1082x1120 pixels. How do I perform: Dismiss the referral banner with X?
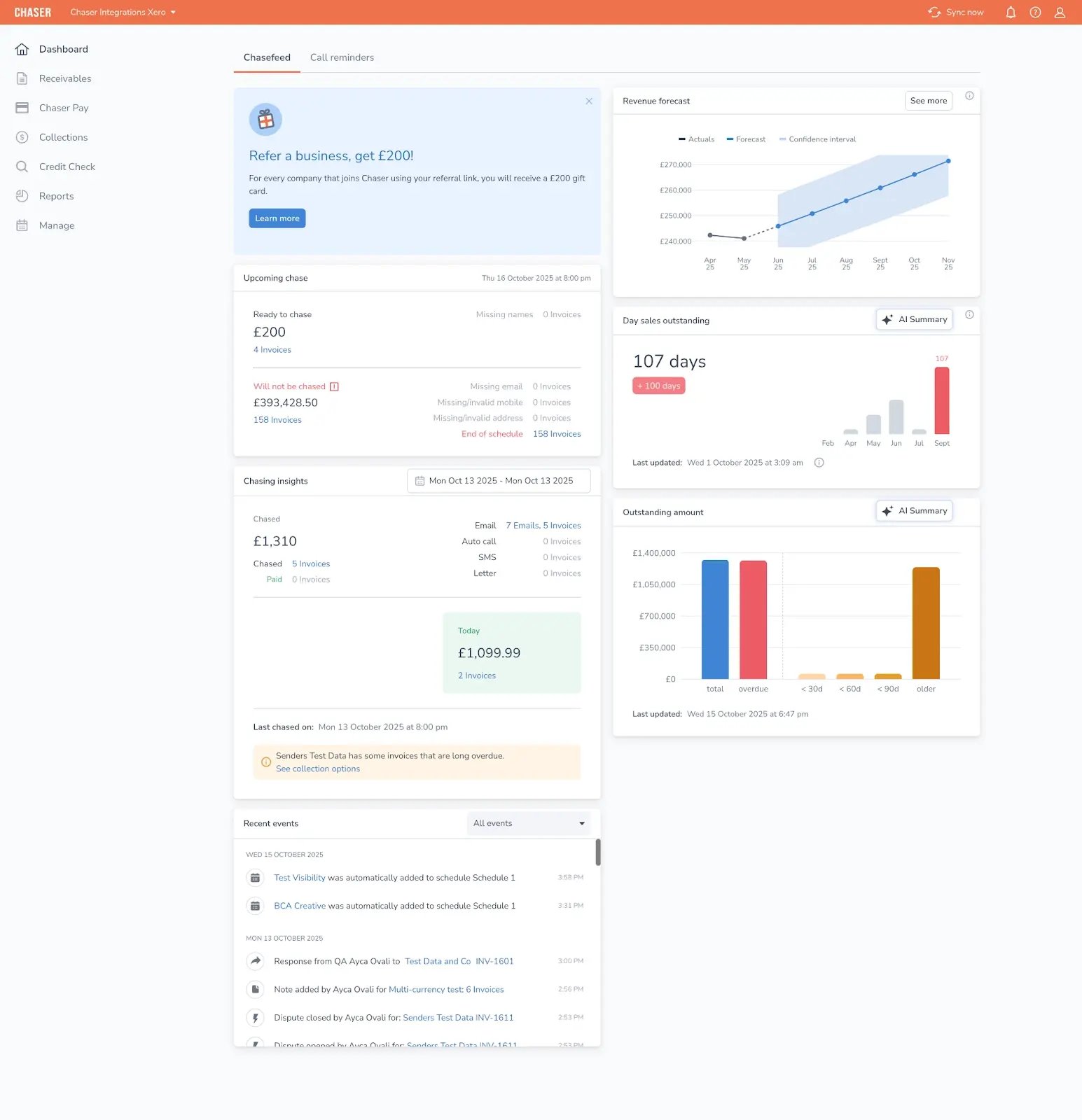[589, 101]
